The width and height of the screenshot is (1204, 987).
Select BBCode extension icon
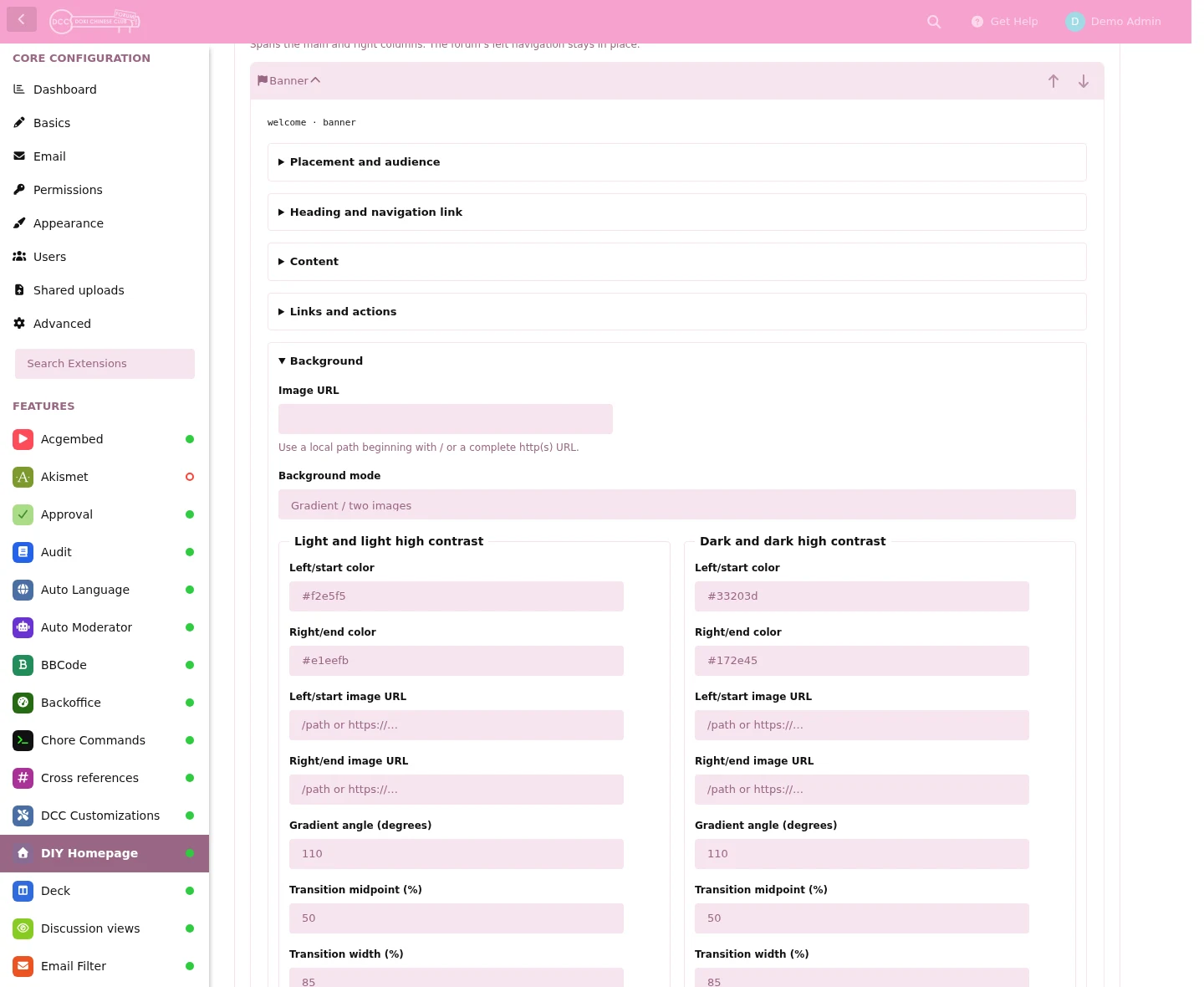[x=23, y=665]
